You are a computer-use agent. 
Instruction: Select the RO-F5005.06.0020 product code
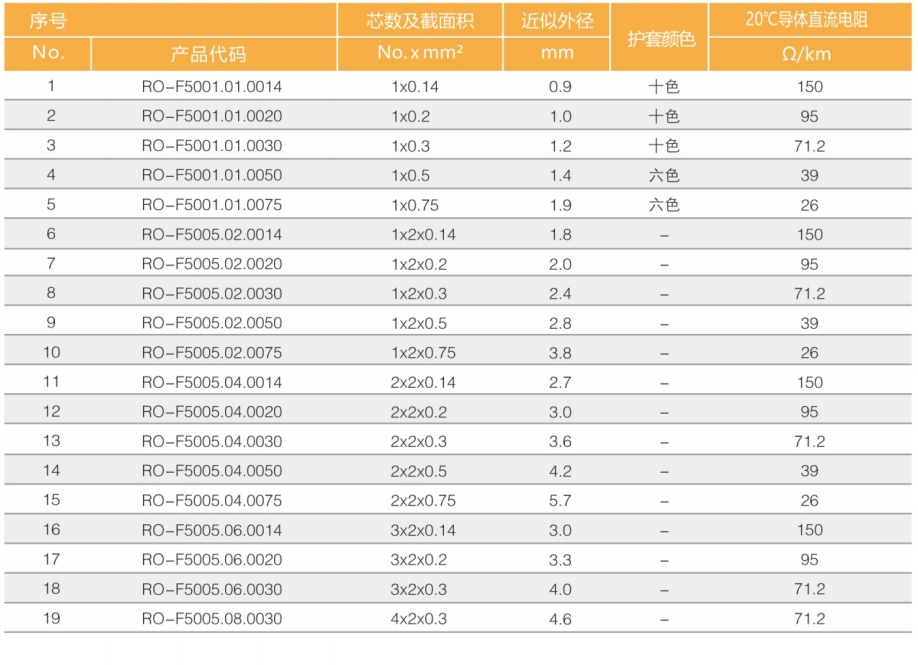point(212,560)
